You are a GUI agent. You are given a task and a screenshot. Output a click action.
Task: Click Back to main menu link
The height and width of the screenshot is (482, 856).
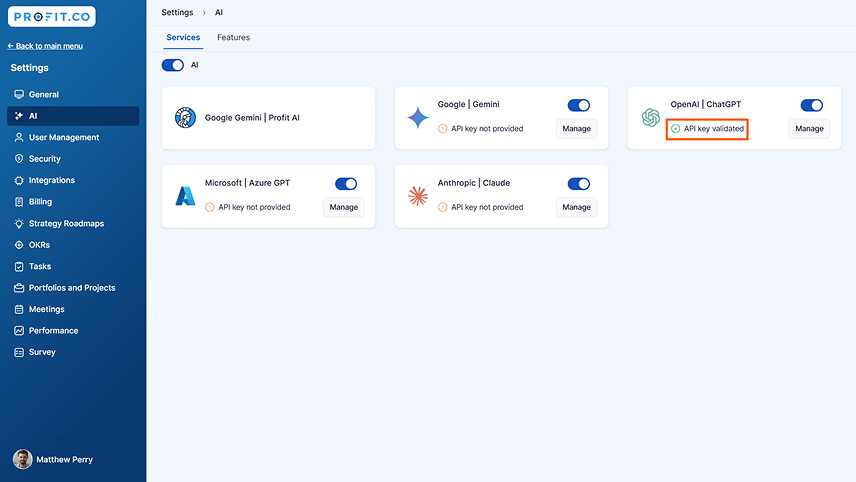45,46
